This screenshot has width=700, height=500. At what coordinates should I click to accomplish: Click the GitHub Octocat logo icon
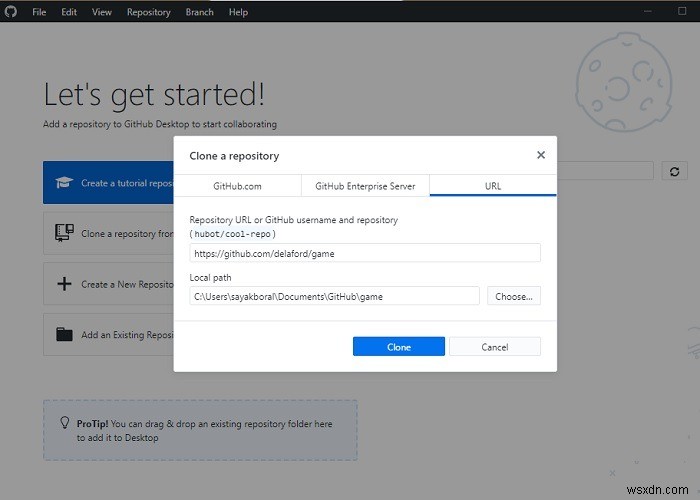click(x=11, y=11)
